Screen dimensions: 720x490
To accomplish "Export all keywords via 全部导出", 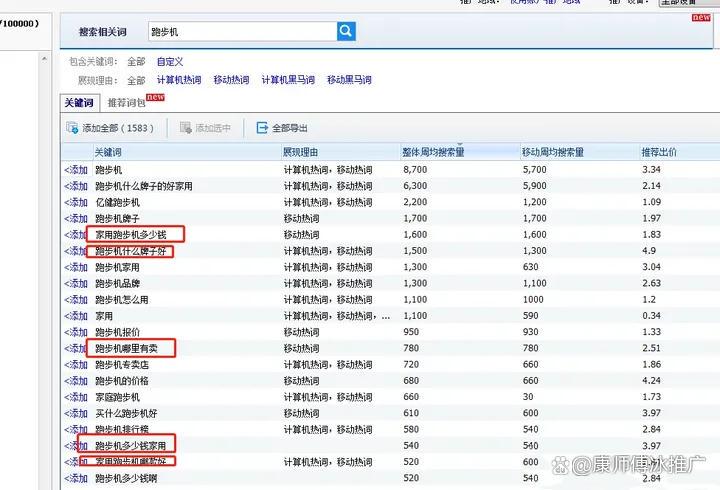I will [282, 128].
